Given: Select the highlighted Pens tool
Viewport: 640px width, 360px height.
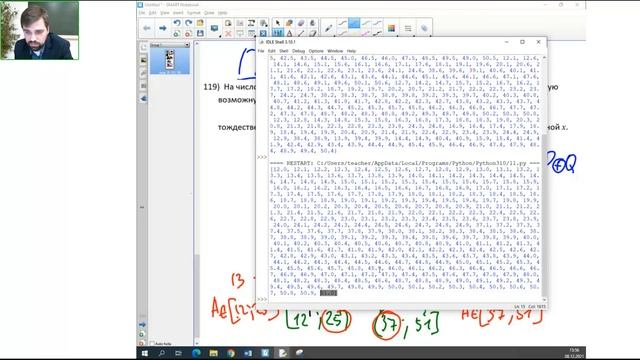Looking at the screenshot, I should coord(278,33).
